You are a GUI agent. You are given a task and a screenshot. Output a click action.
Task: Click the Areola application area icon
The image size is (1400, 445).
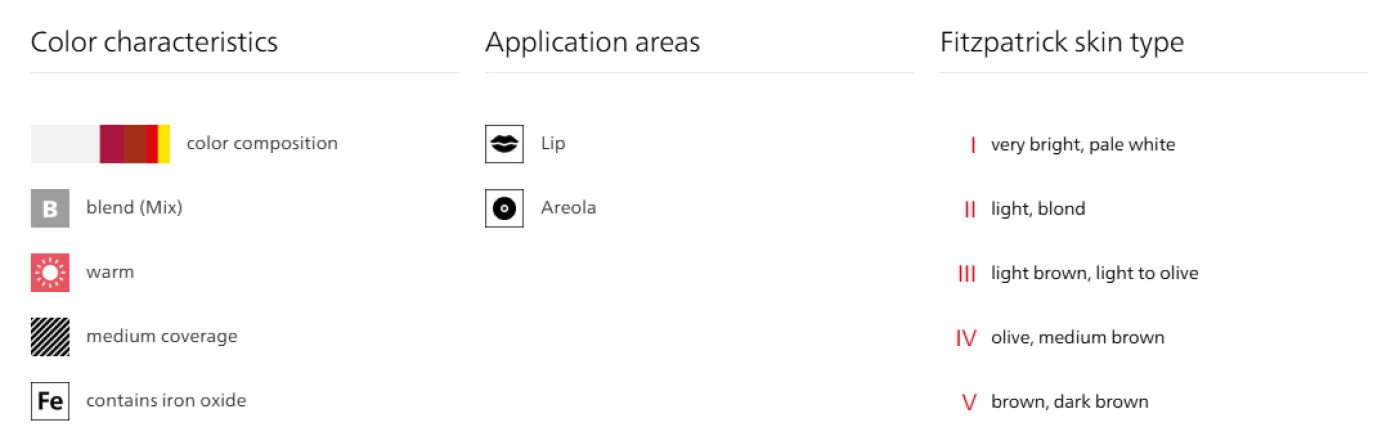(504, 208)
